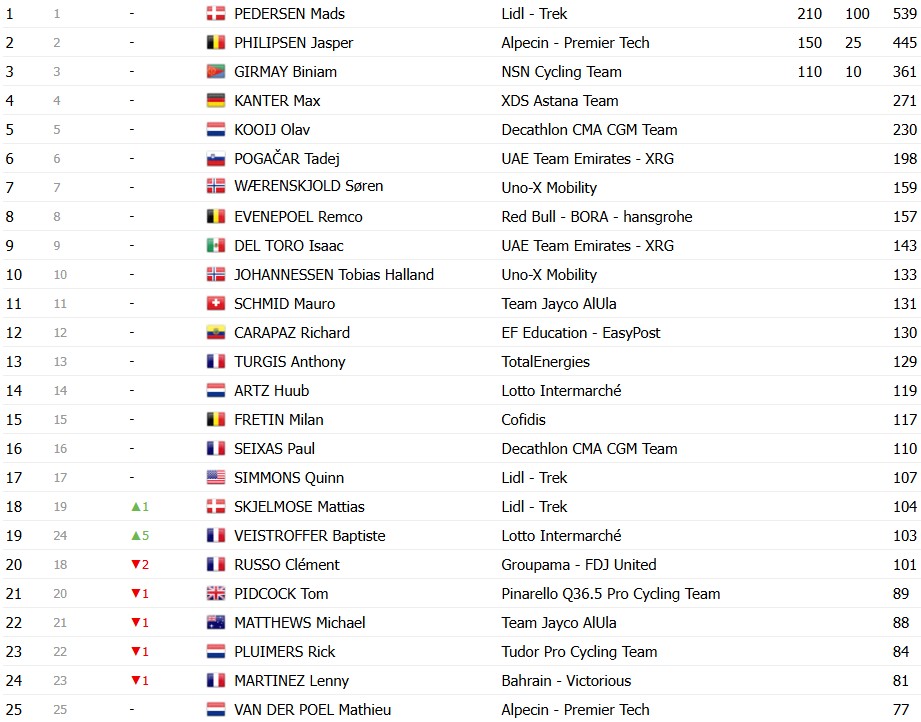Click the Ecuadorian flag next to CARAPAZ Richard
This screenshot has width=921, height=722.
216,333
